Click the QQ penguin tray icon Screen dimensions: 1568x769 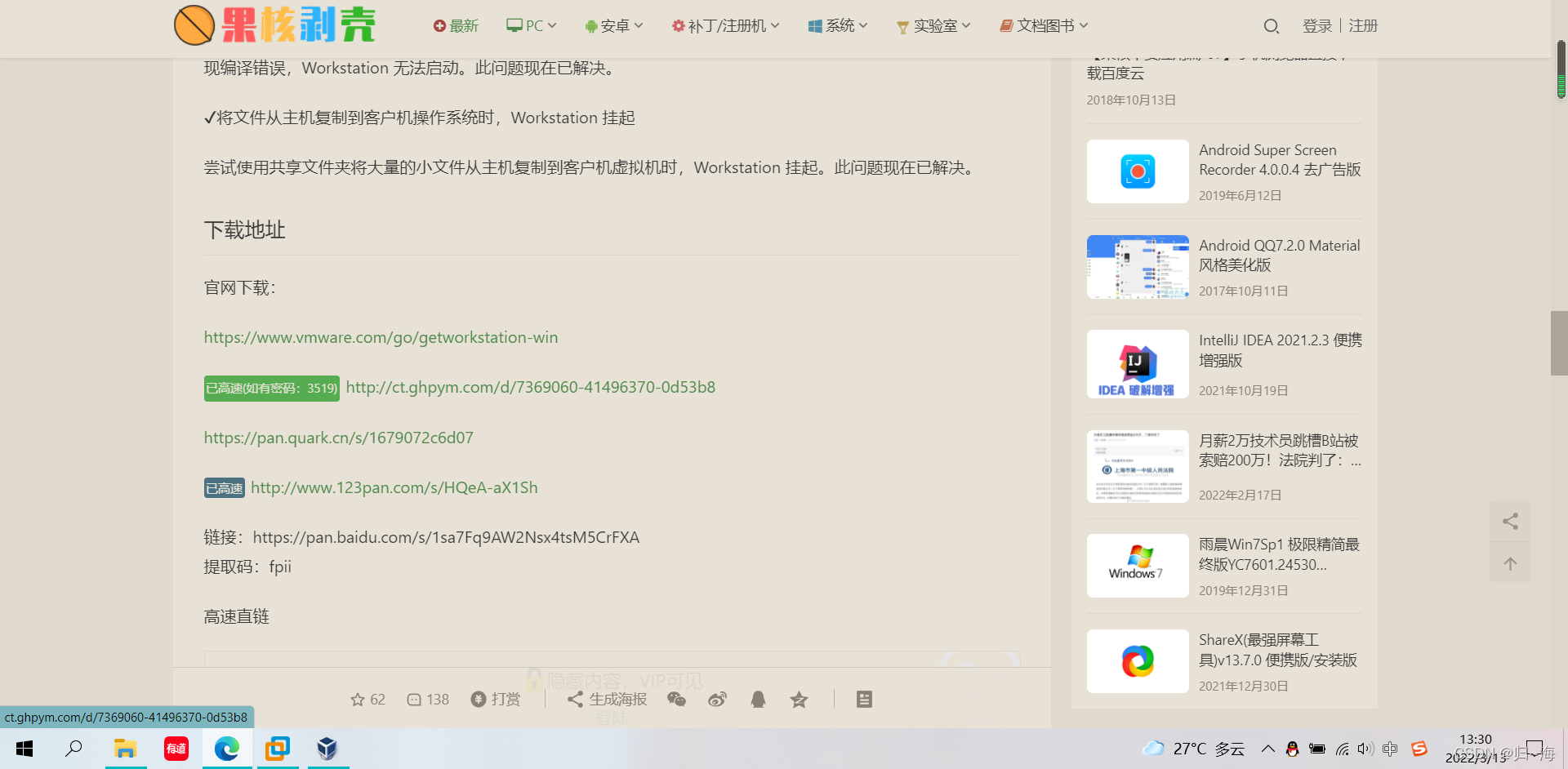[x=1292, y=749]
